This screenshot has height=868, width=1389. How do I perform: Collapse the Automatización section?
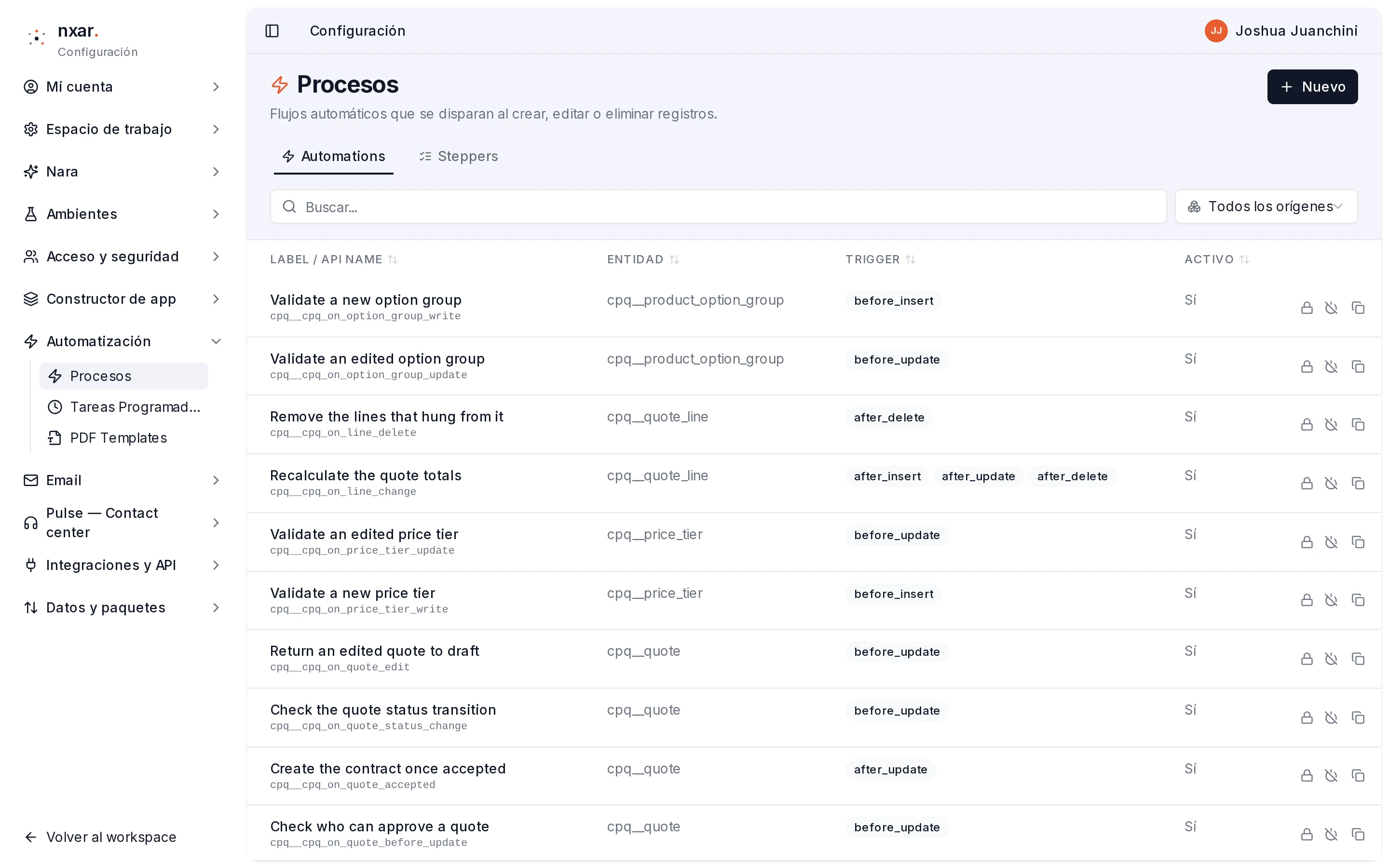pyautogui.click(x=122, y=341)
